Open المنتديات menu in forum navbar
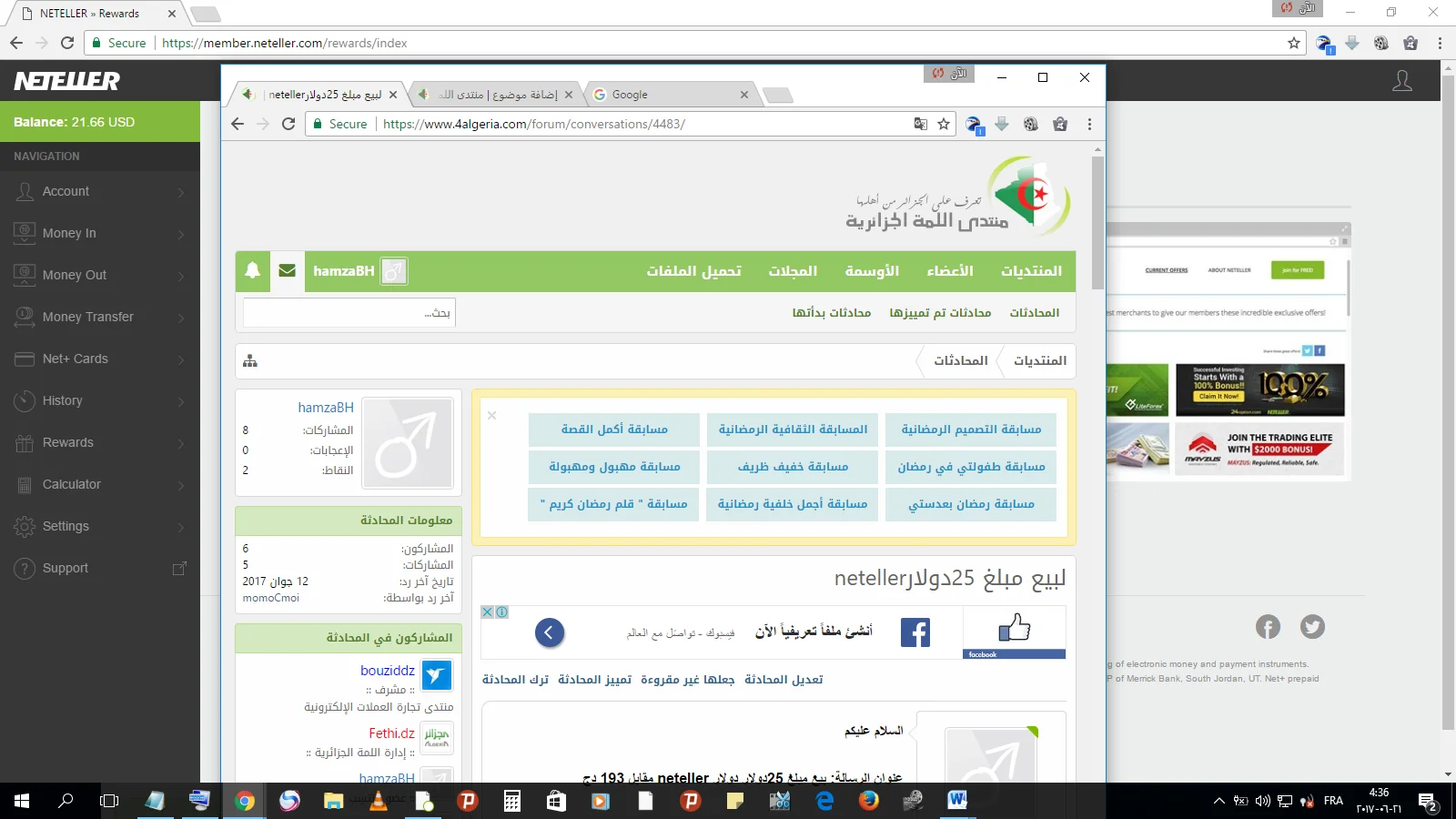 pyautogui.click(x=1031, y=271)
